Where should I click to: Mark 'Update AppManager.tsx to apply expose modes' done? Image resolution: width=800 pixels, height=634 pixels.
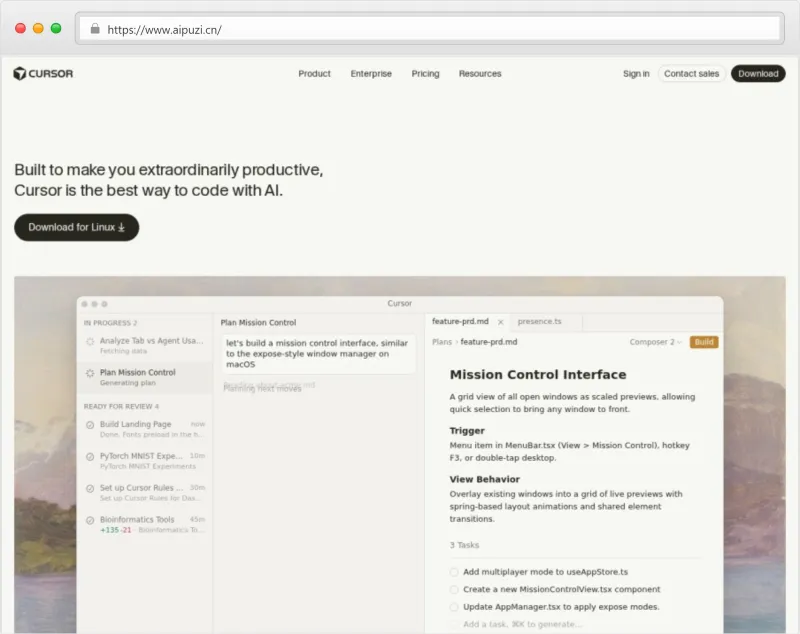click(x=455, y=607)
